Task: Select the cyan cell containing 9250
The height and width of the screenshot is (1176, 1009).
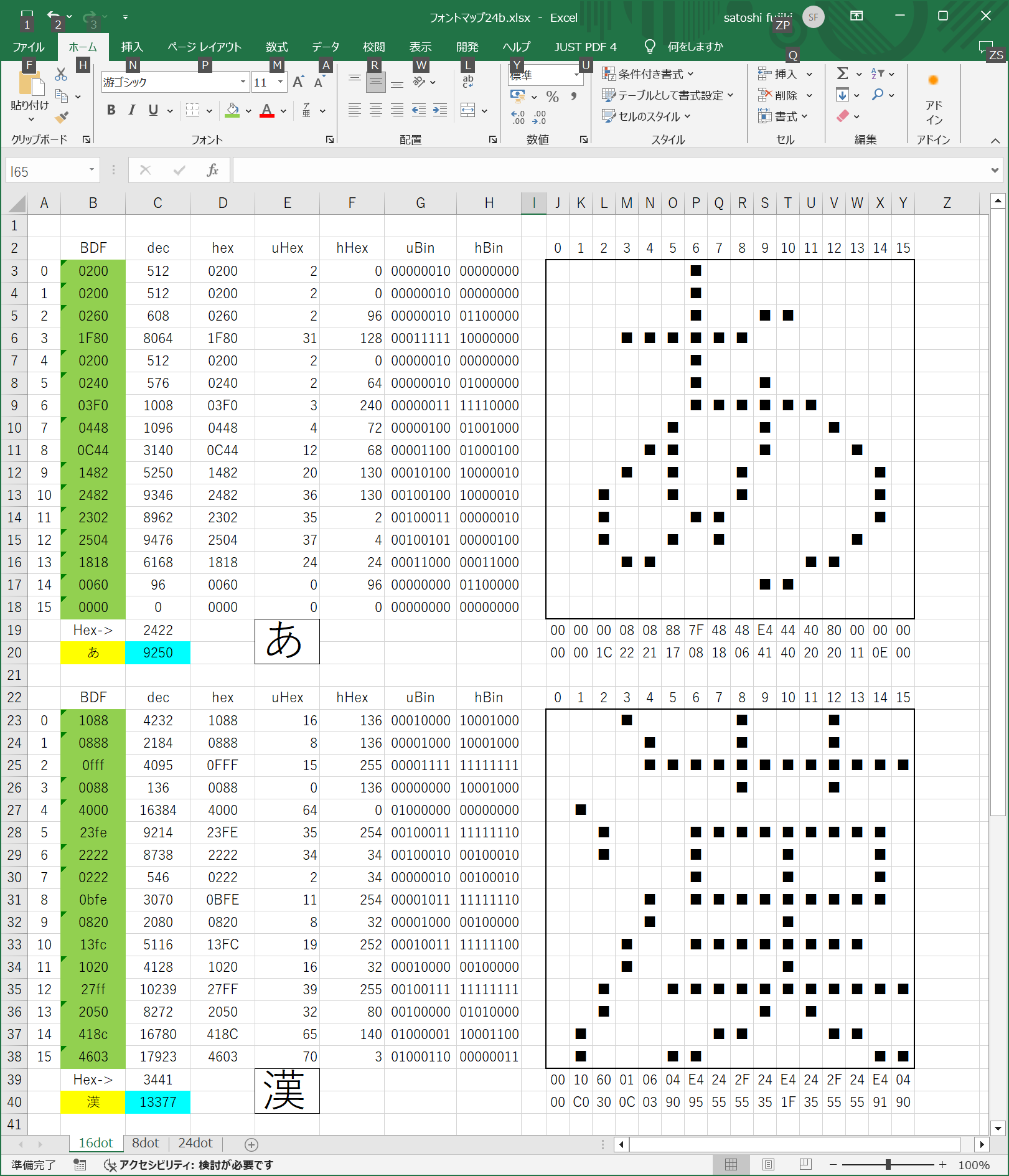Action: (157, 652)
